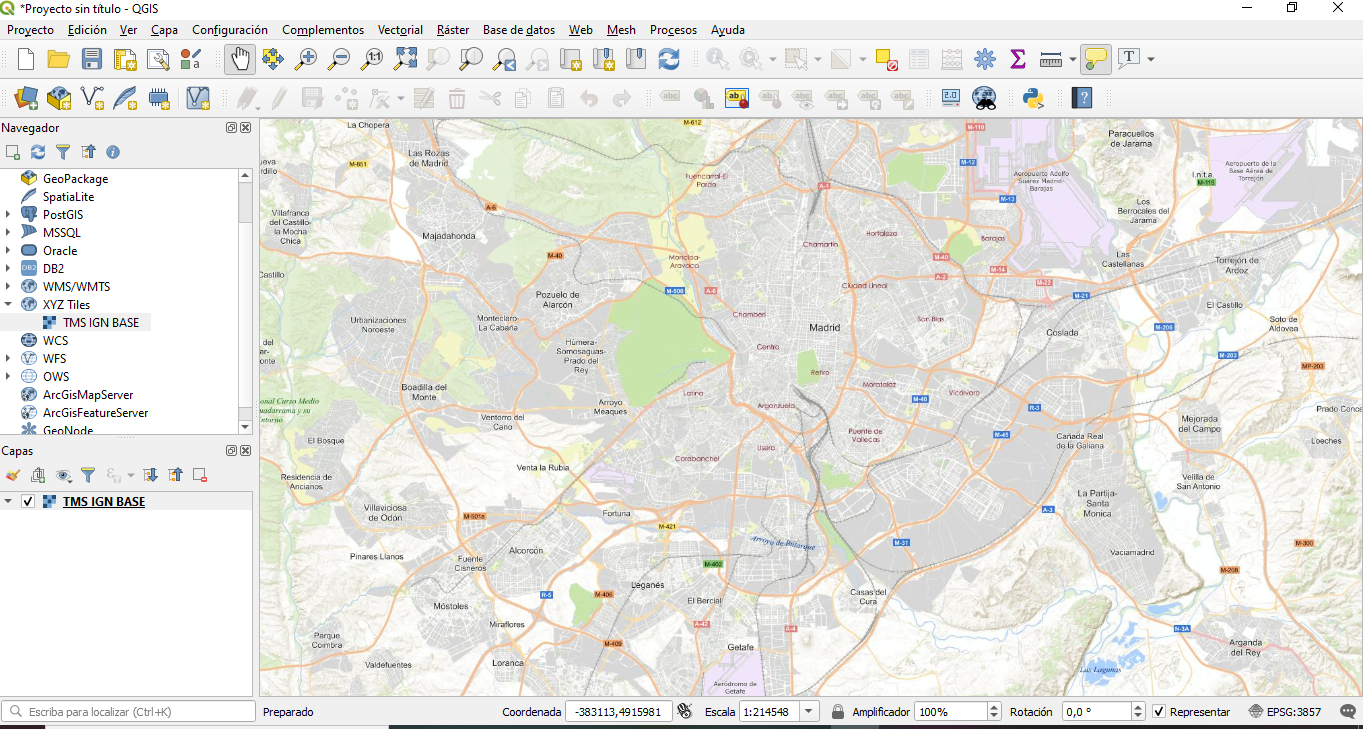
Task: Click the Refresh icon in Navegador panel
Action: pos(38,152)
